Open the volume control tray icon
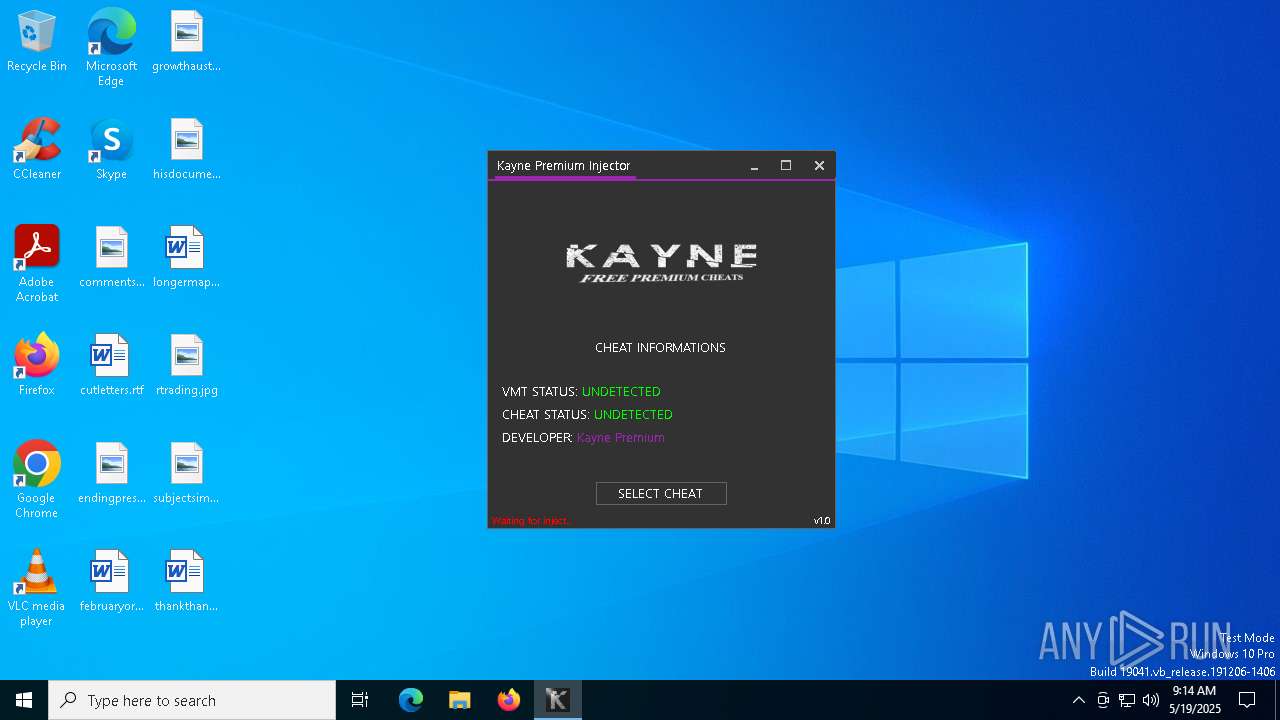This screenshot has width=1280, height=720. [x=1151, y=700]
